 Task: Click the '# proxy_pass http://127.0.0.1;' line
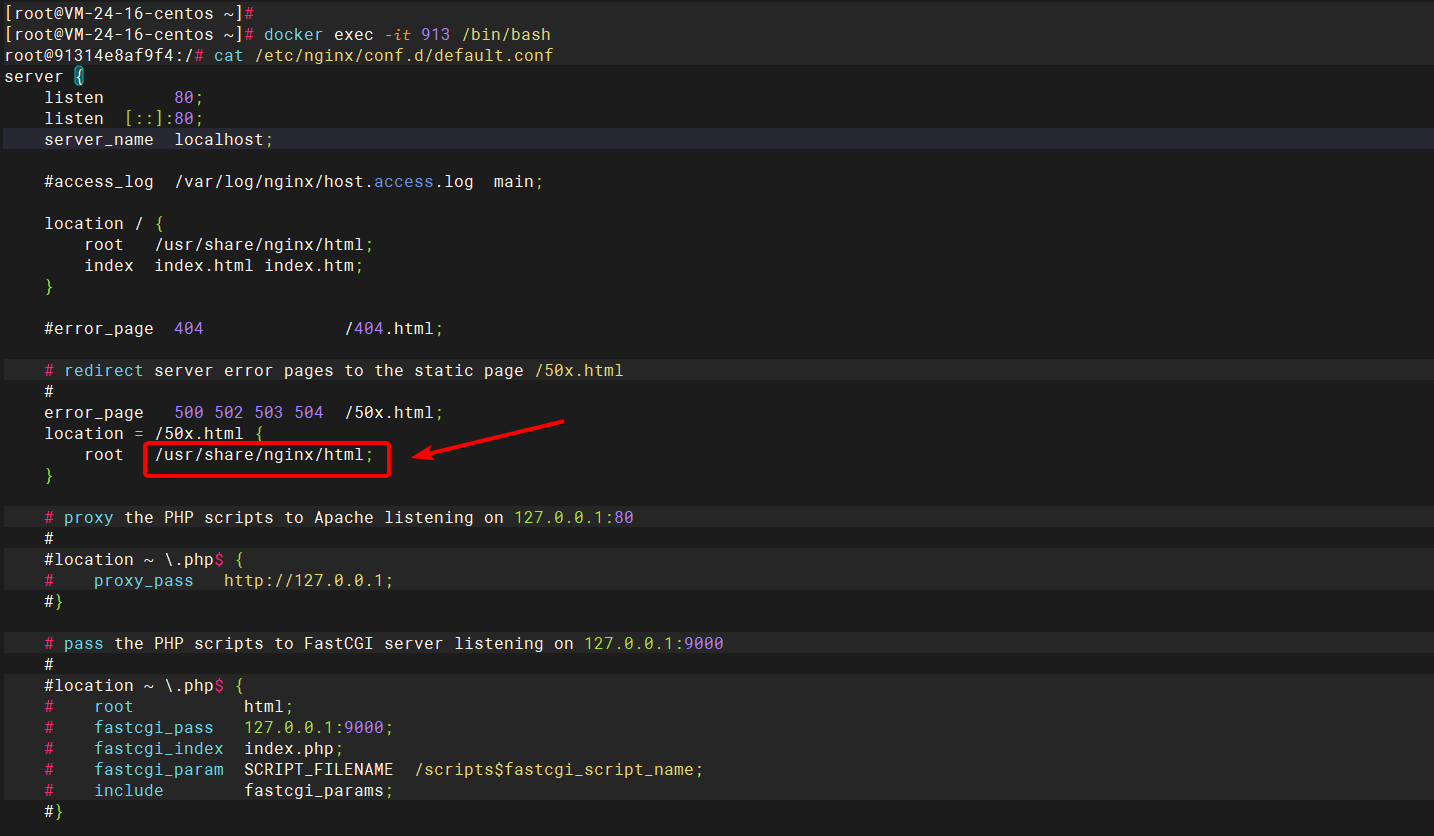click(x=219, y=581)
